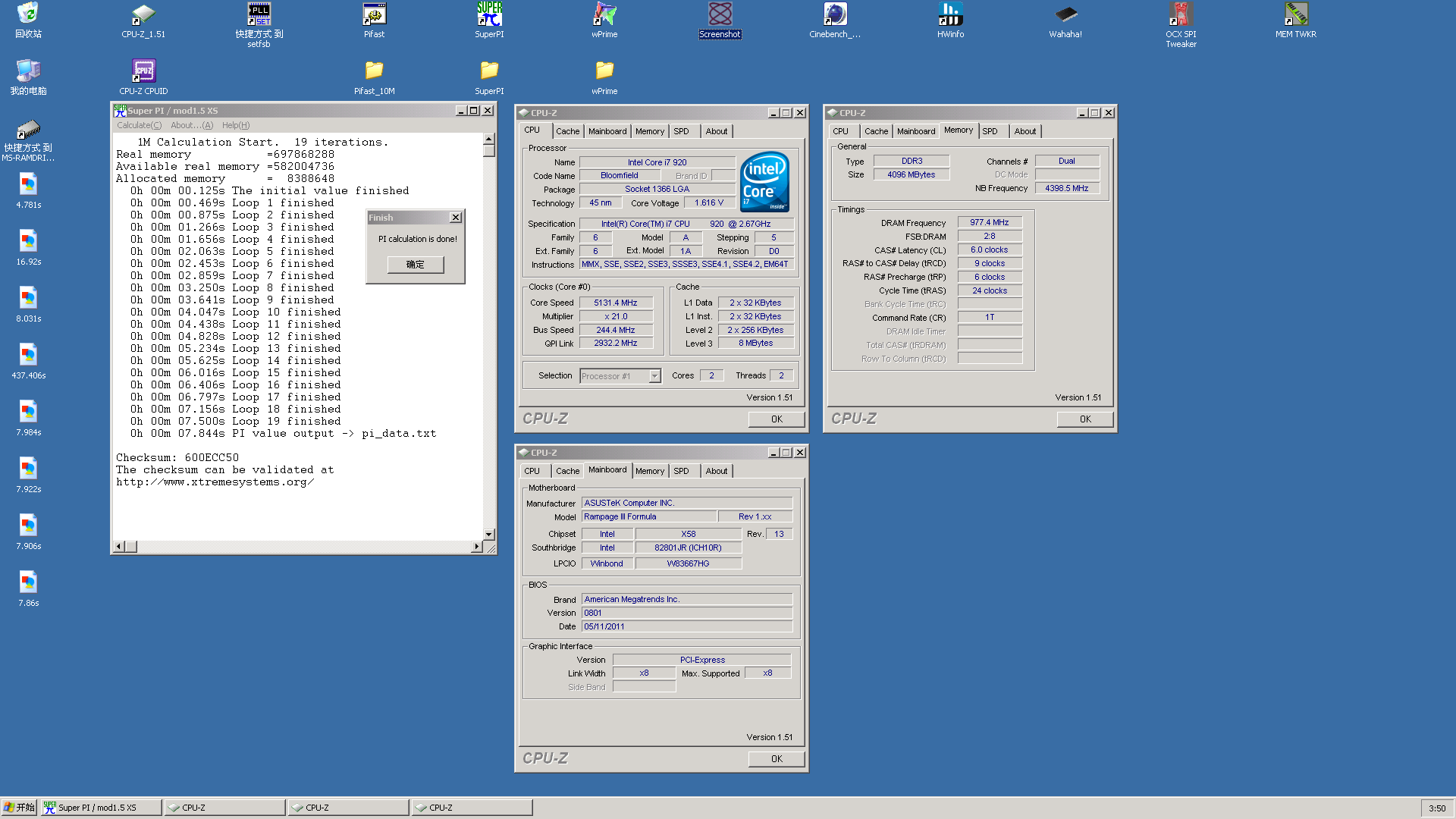Open the 7.922s image file
The image size is (1456, 819).
[x=28, y=475]
